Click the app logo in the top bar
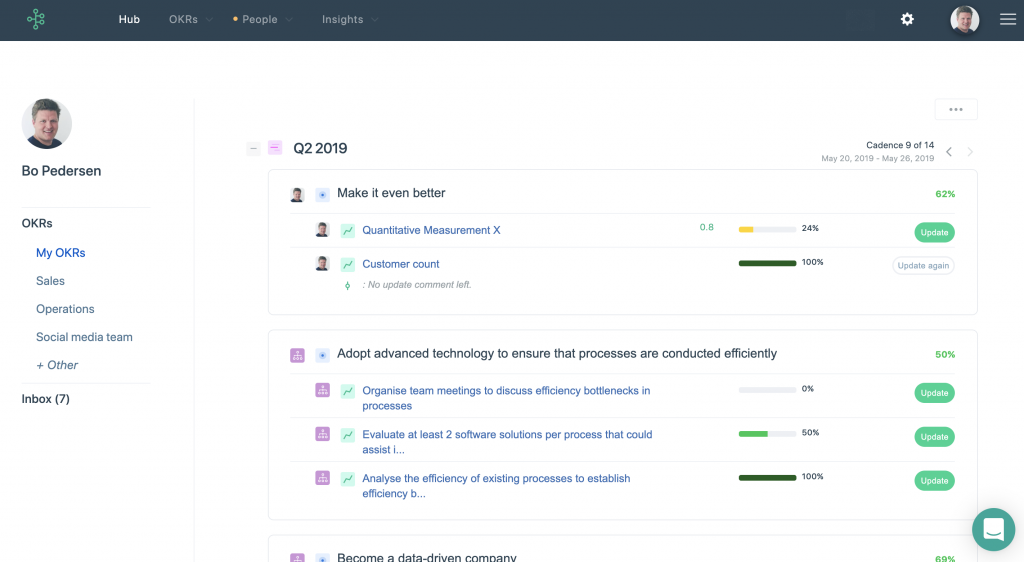 (x=36, y=19)
